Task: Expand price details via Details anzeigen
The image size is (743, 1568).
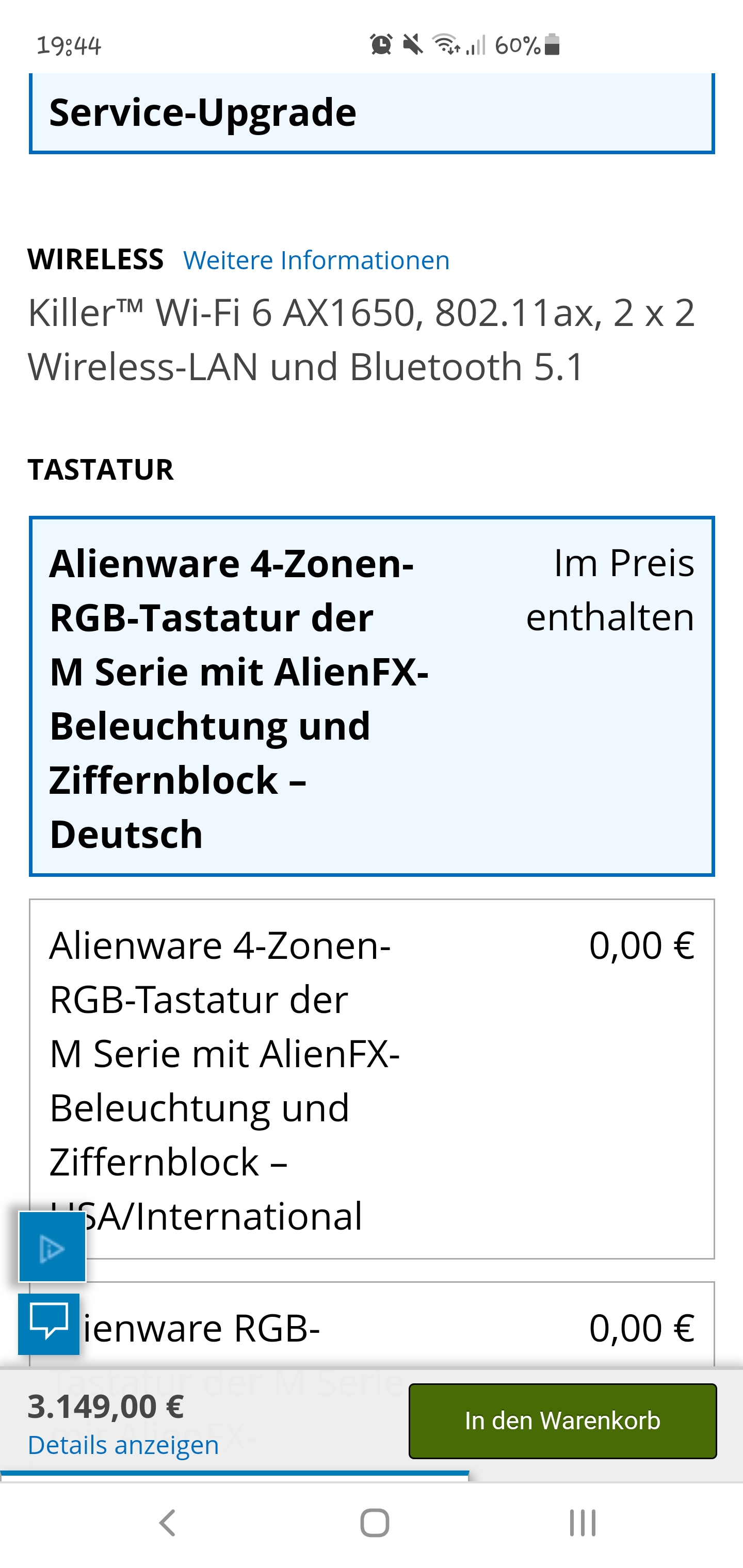Action: pos(123,1444)
